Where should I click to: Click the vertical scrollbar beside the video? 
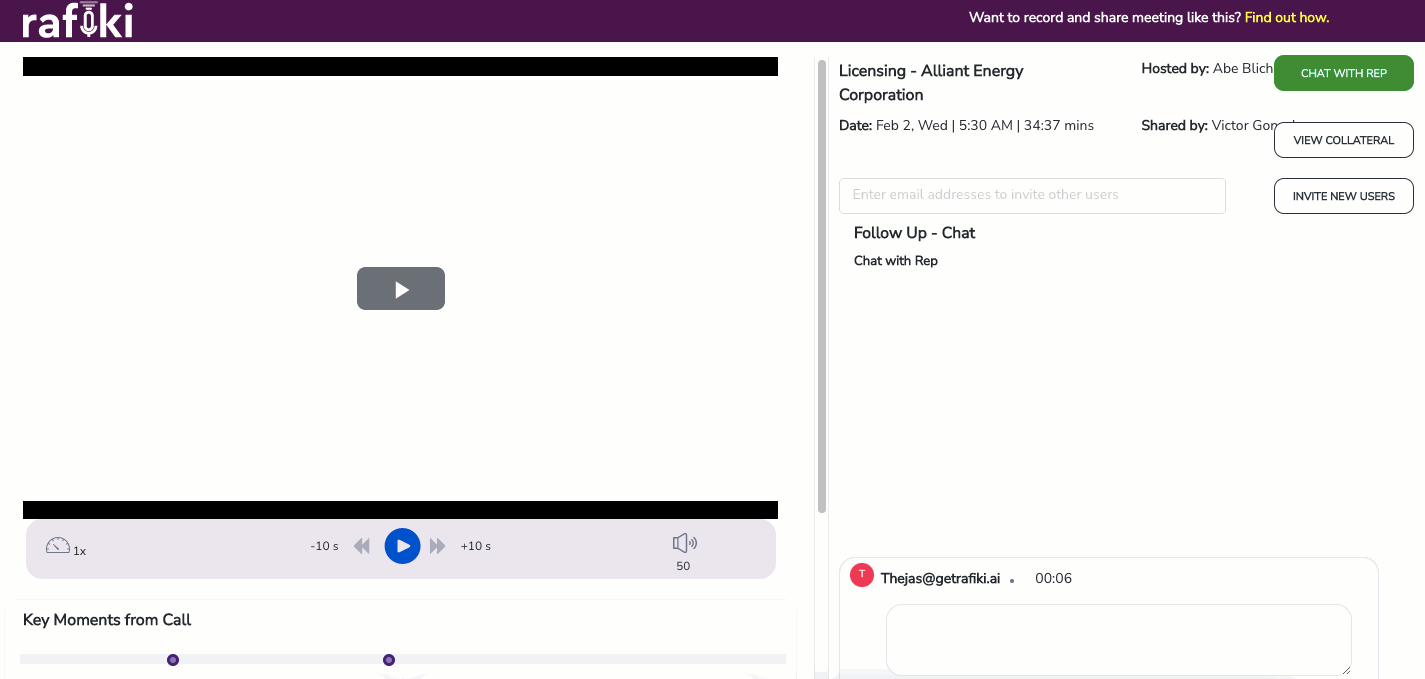[x=822, y=286]
